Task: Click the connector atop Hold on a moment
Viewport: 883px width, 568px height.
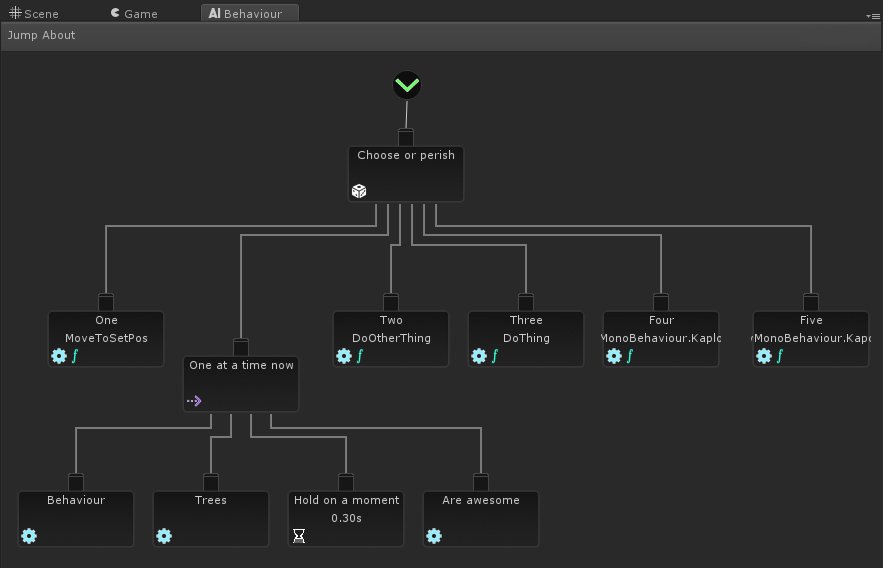Action: click(346, 482)
